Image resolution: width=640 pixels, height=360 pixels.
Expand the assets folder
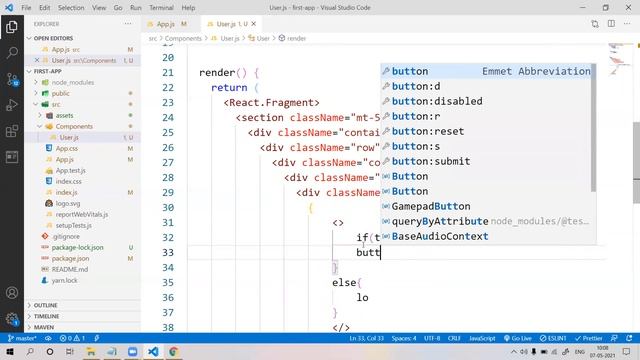[x=64, y=116]
